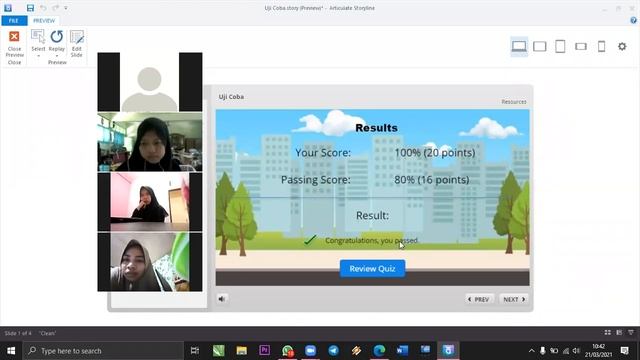Screen dimensions: 640x360
Task: Close the preview with Close Preview button
Action: (14, 44)
